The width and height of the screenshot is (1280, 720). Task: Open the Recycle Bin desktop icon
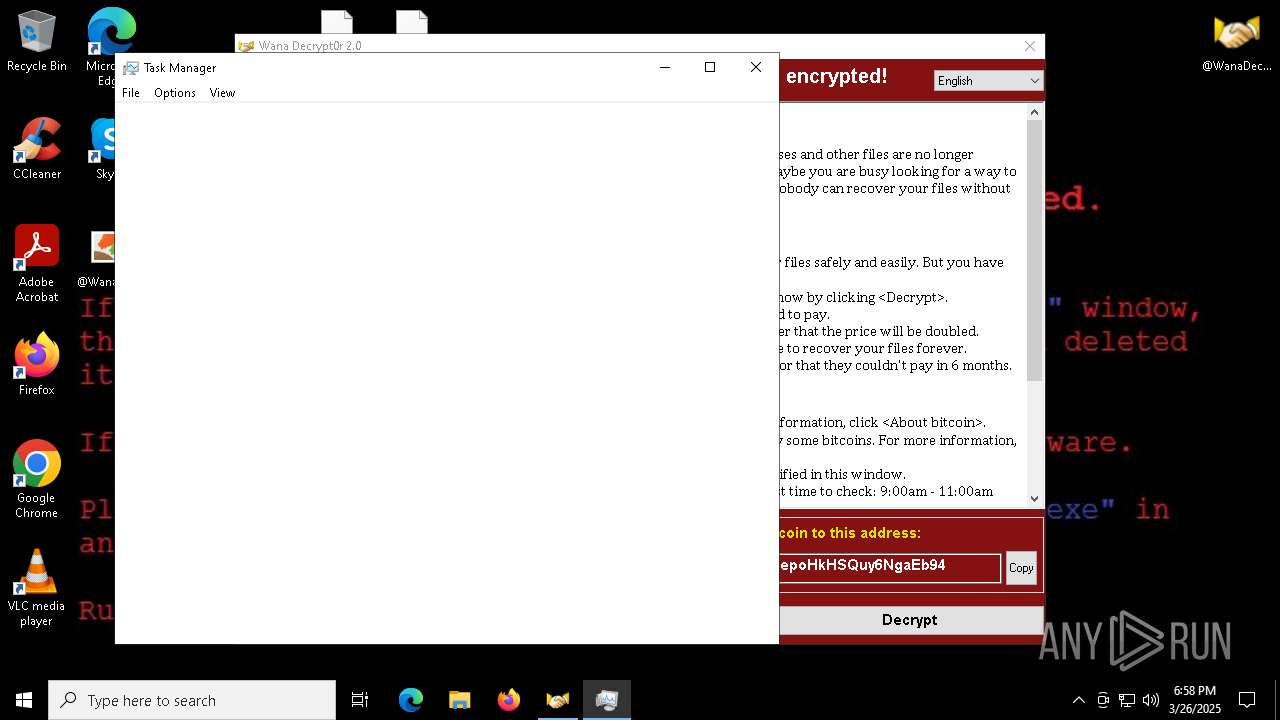click(x=36, y=41)
